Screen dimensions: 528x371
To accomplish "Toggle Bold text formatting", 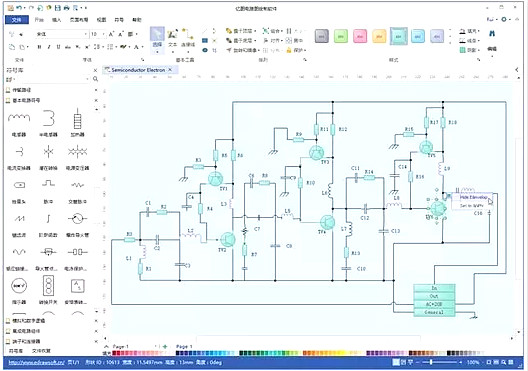I will [x=39, y=47].
